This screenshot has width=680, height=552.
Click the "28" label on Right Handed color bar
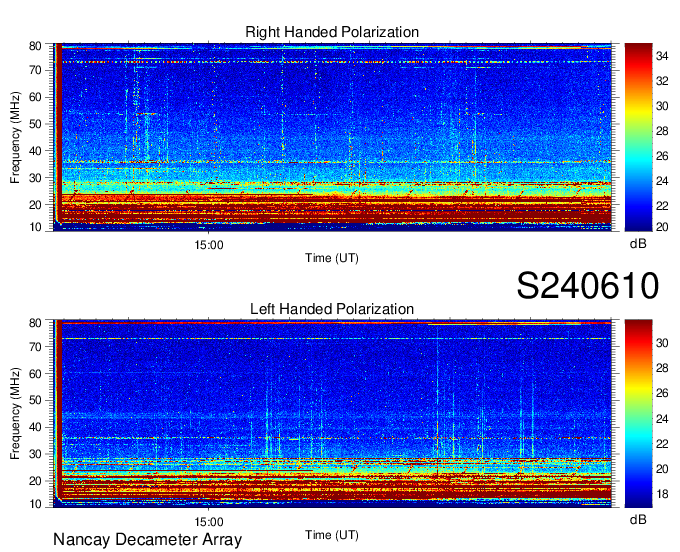pos(662,131)
